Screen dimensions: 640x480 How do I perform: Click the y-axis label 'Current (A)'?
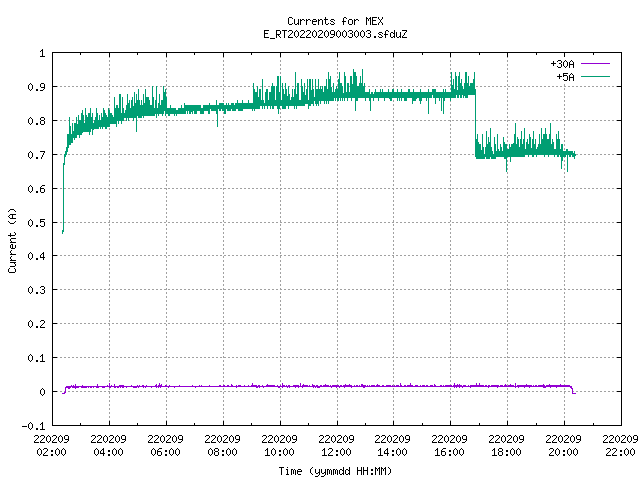[12, 240]
